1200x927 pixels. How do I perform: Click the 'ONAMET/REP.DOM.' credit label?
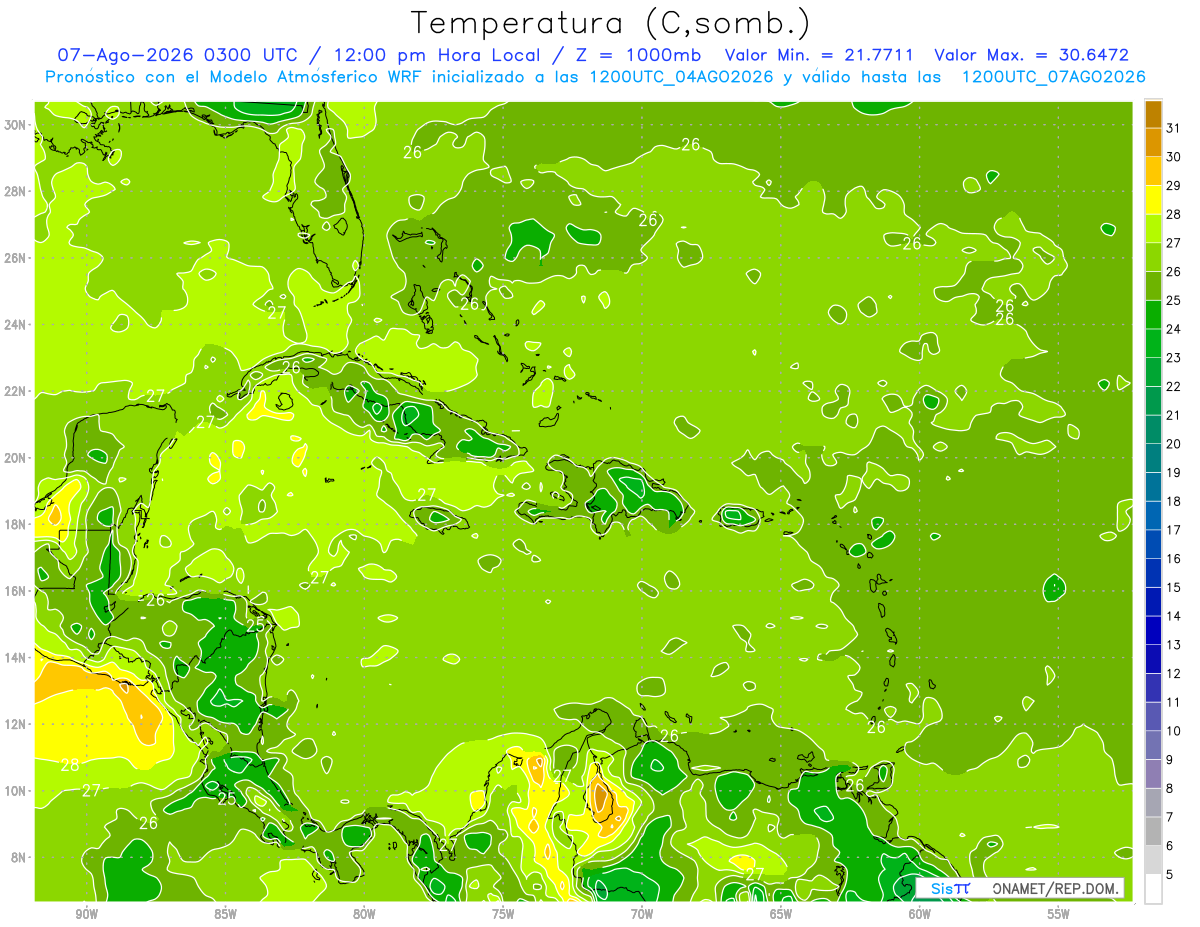[1057, 888]
